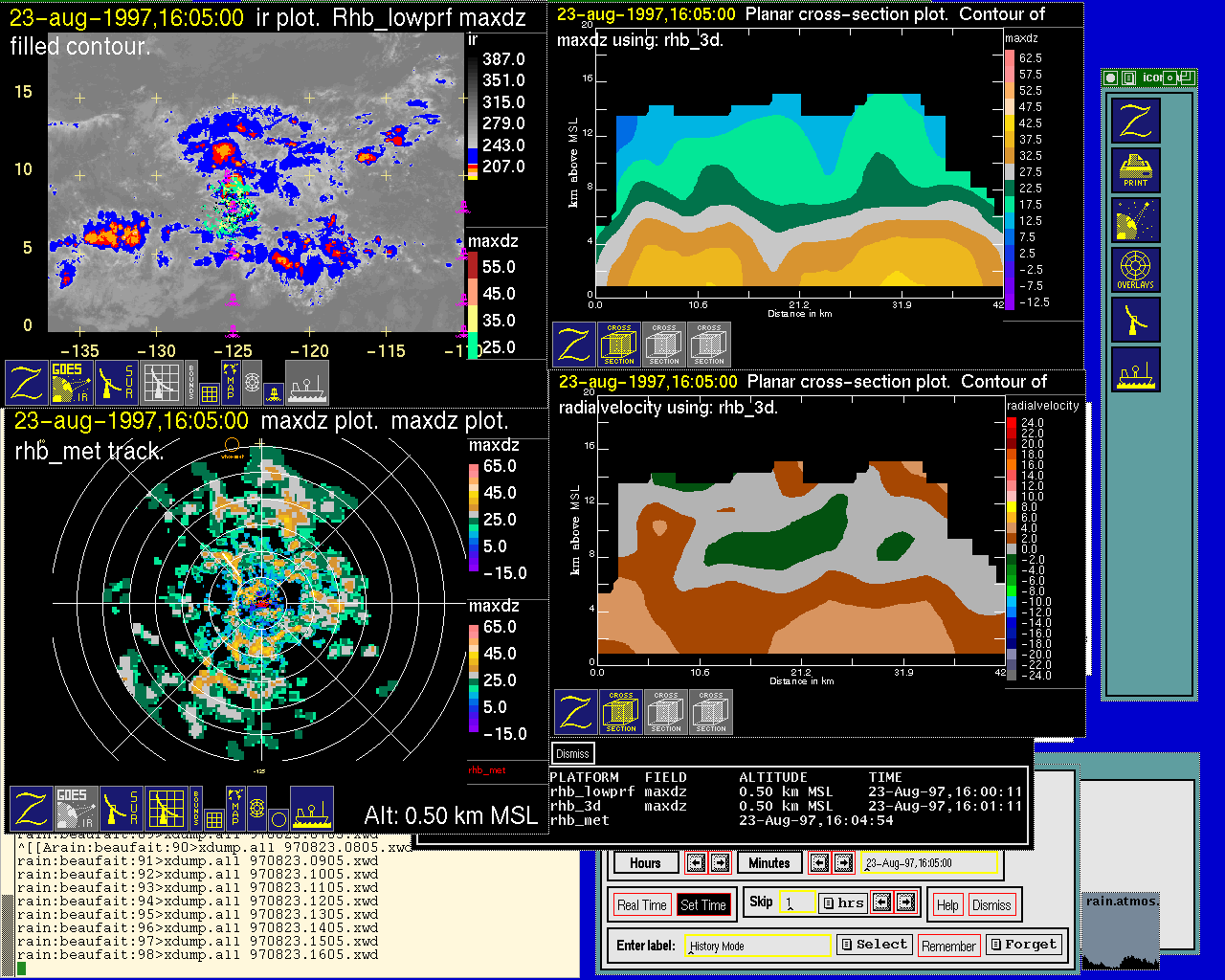Open the Forget label menu
The height and width of the screenshot is (980, 1225).
1022,945
